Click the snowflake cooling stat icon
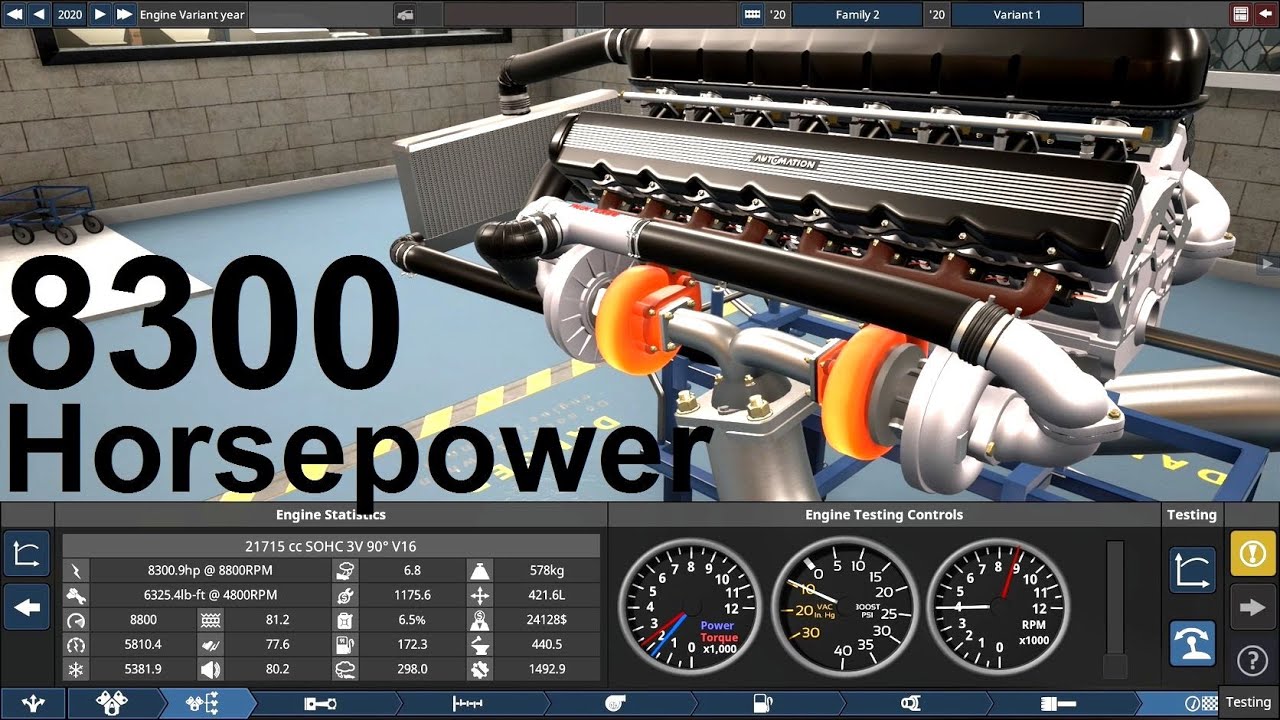 pos(75,670)
